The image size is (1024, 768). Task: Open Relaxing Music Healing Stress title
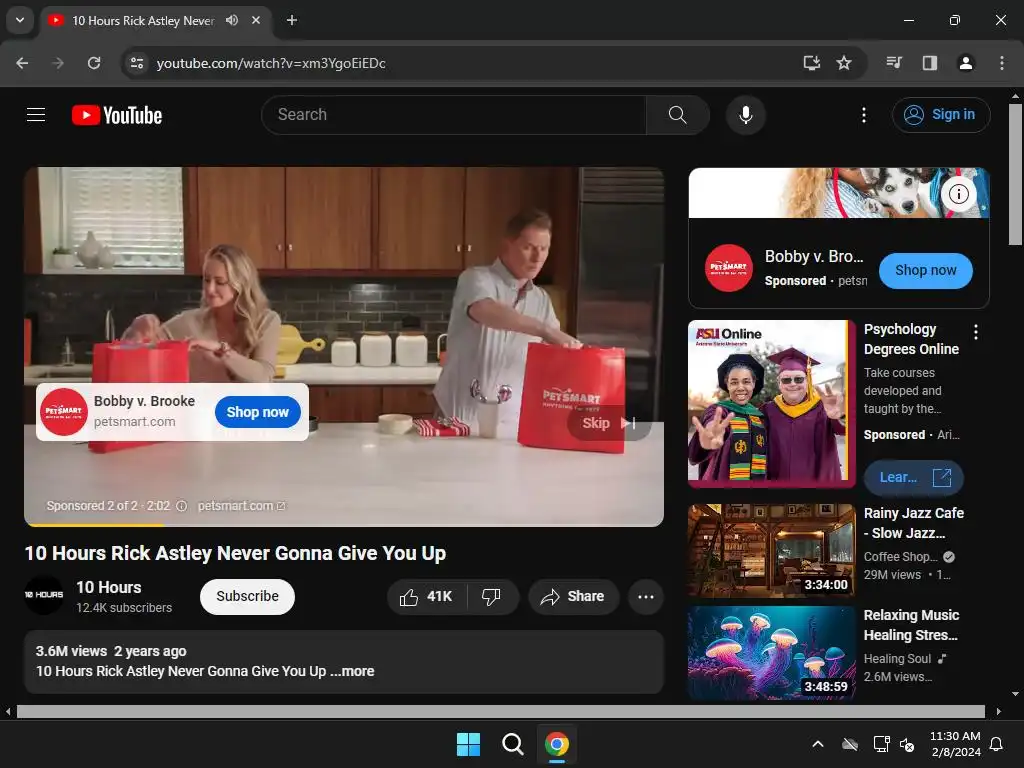click(x=911, y=625)
